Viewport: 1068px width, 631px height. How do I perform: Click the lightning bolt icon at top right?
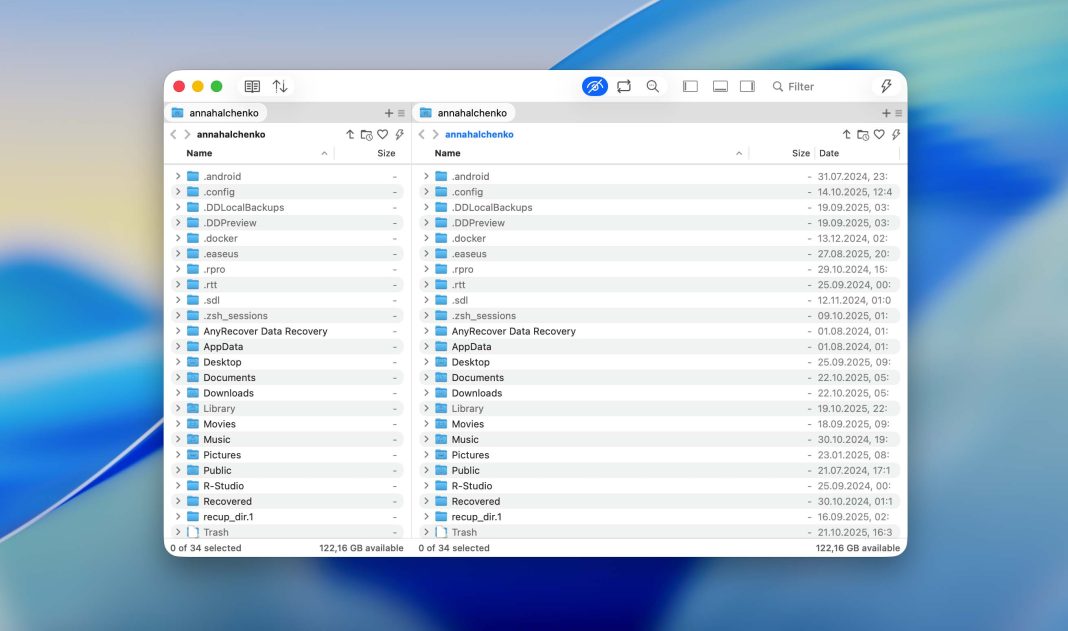884,86
